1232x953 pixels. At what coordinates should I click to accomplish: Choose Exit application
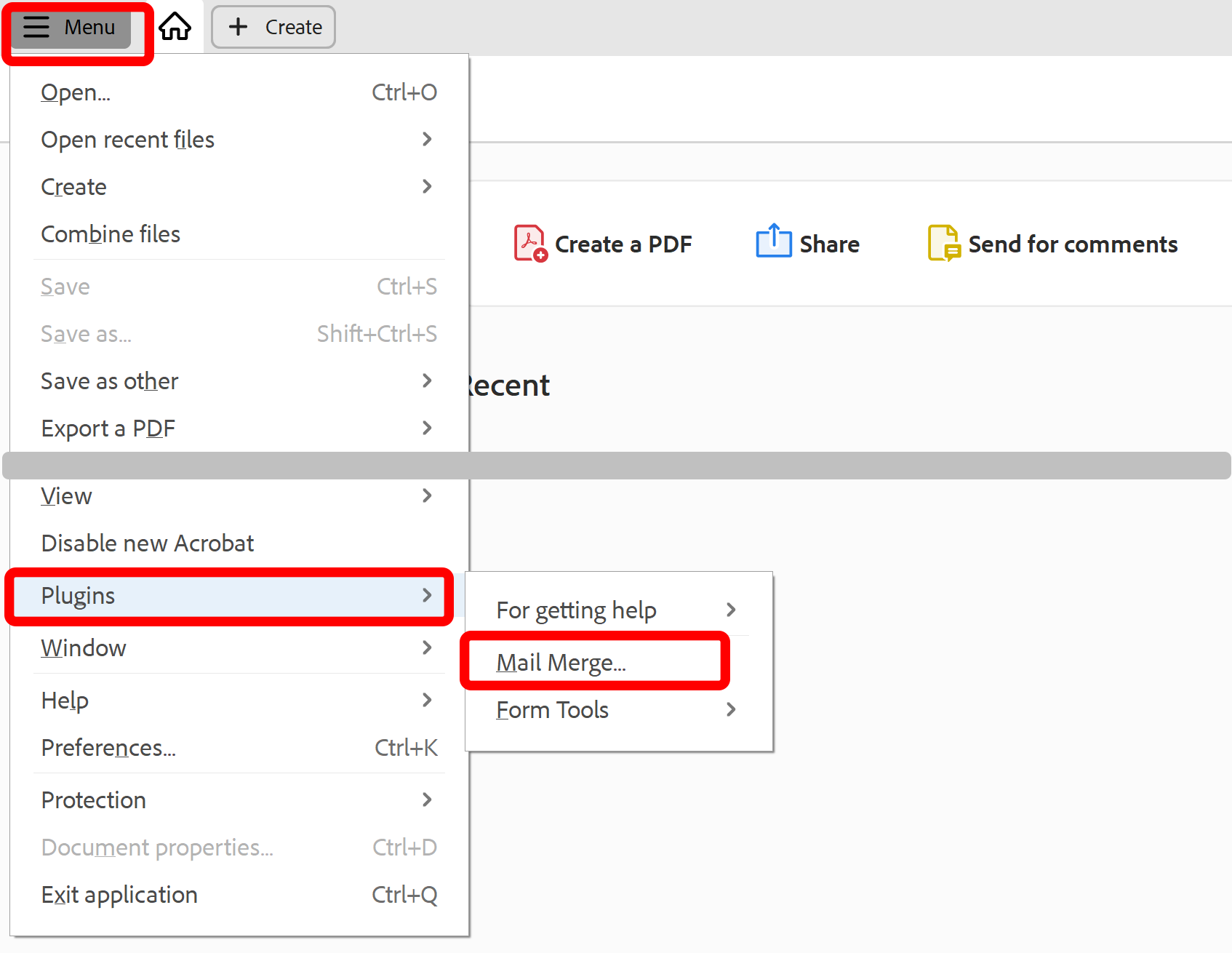pos(239,895)
